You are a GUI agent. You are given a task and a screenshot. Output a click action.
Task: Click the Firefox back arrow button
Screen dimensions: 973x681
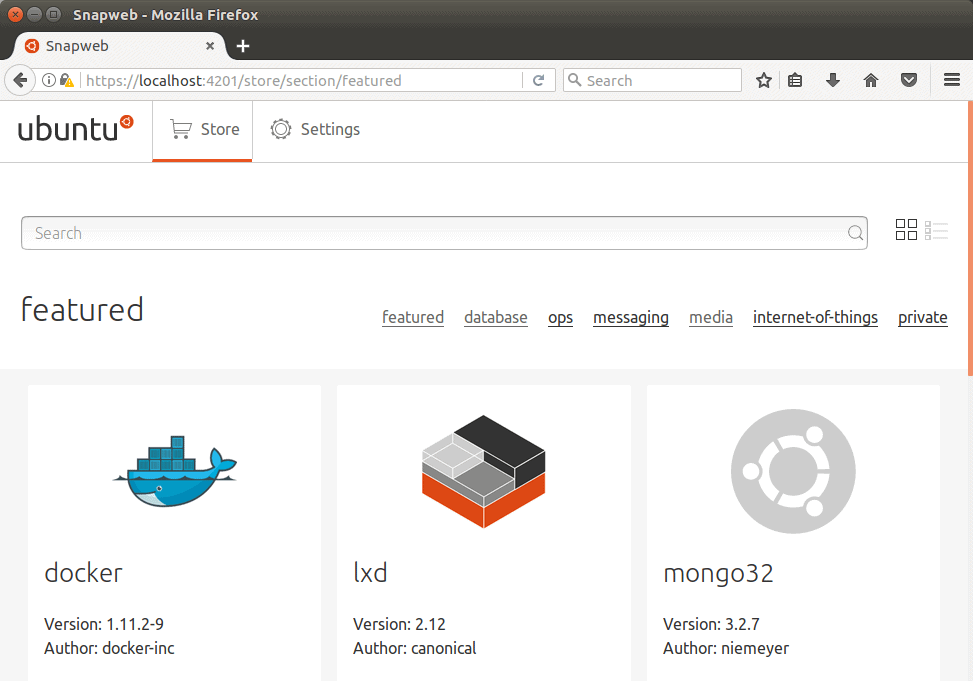pyautogui.click(x=20, y=80)
